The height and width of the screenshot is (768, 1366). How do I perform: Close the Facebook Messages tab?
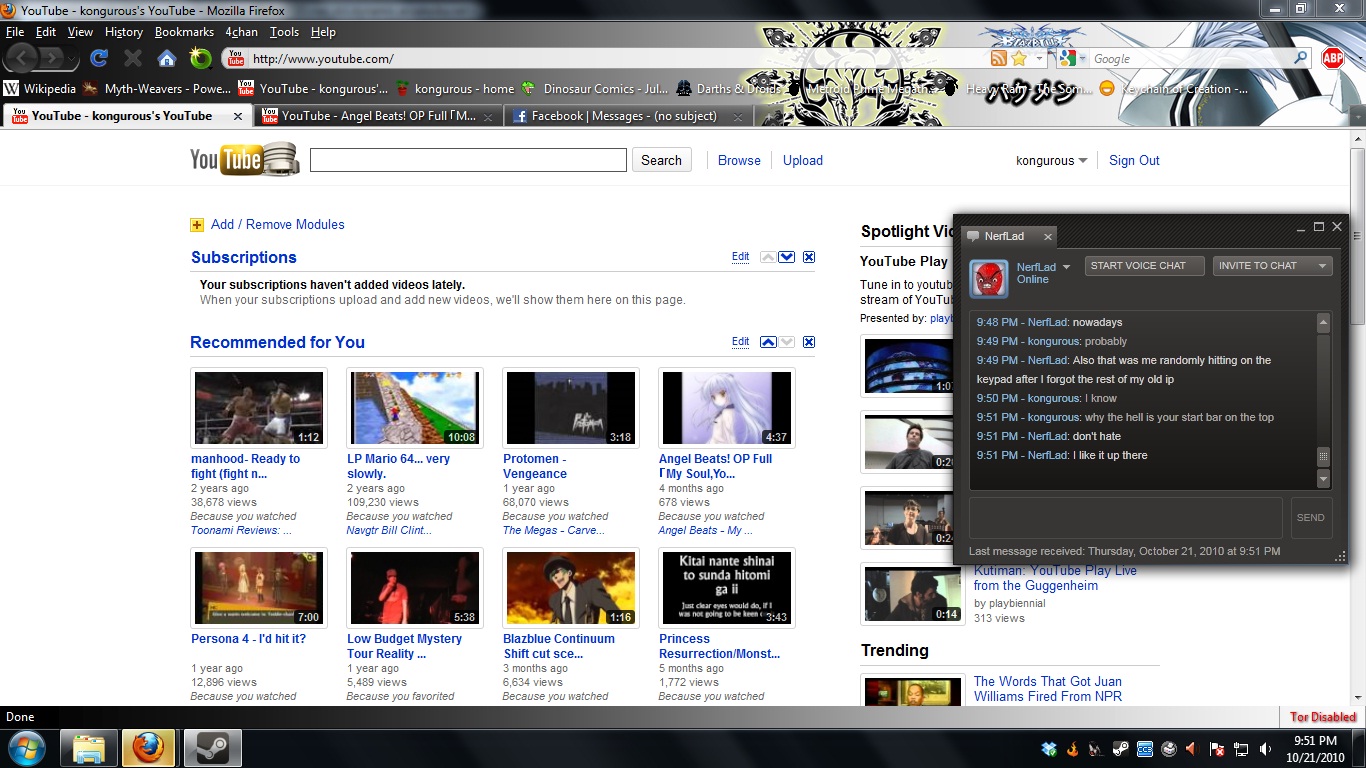click(x=737, y=116)
